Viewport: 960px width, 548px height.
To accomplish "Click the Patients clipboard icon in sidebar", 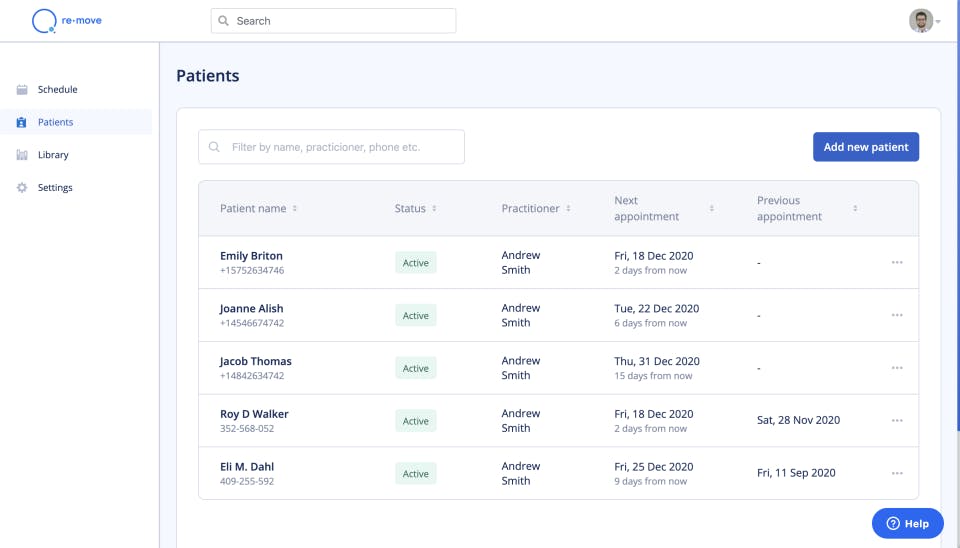I will pyautogui.click(x=22, y=123).
